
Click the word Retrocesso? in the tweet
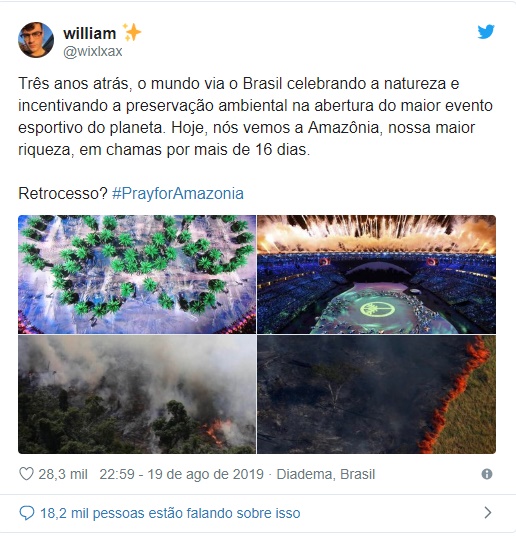pyautogui.click(x=63, y=193)
